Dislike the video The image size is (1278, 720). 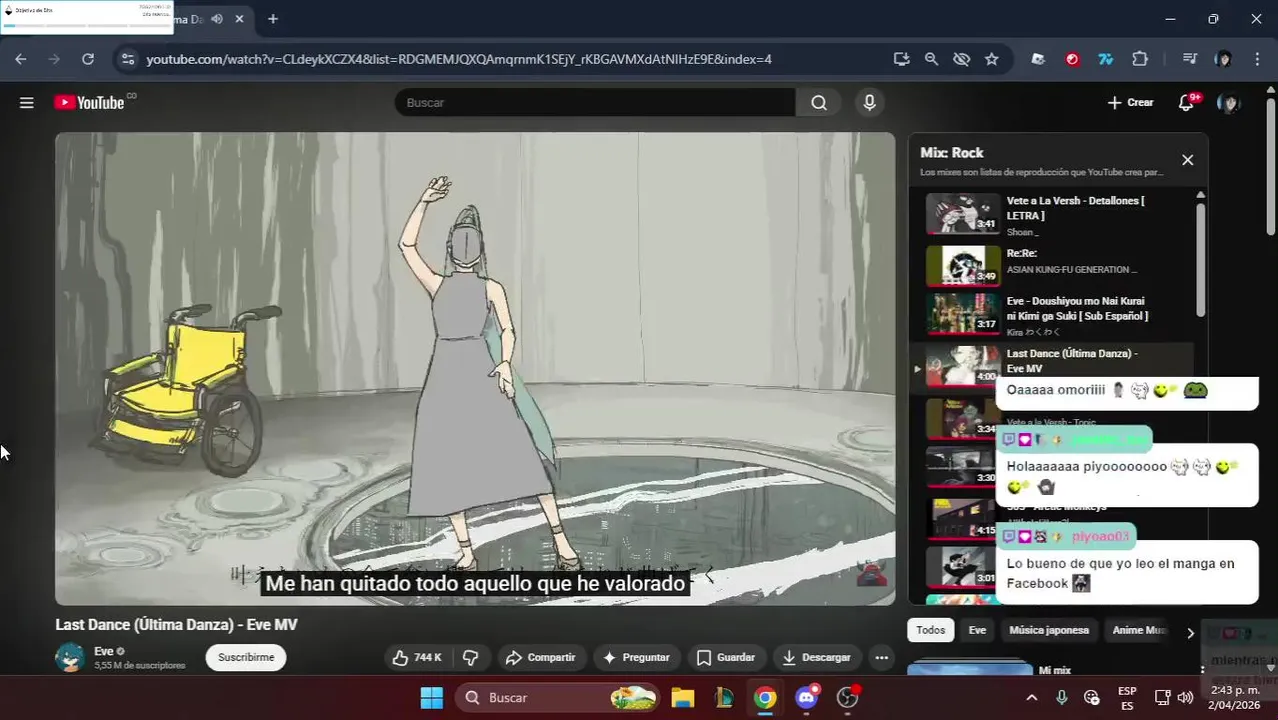[x=470, y=657]
